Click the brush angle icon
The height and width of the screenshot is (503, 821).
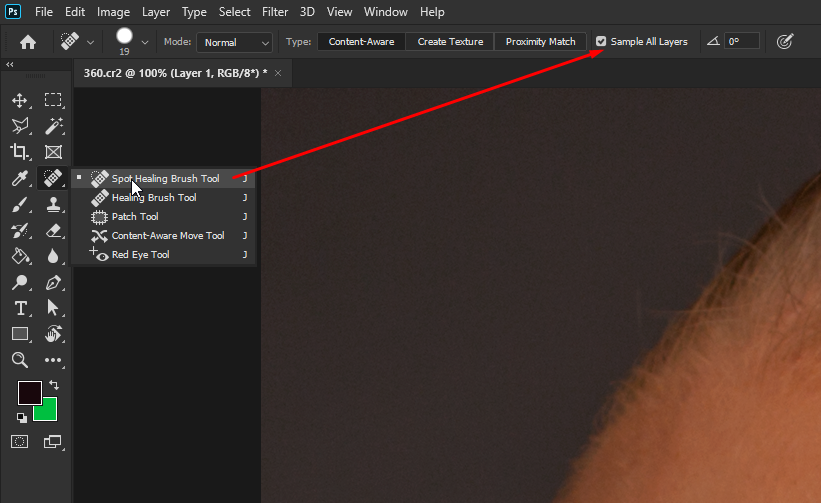pyautogui.click(x=713, y=41)
